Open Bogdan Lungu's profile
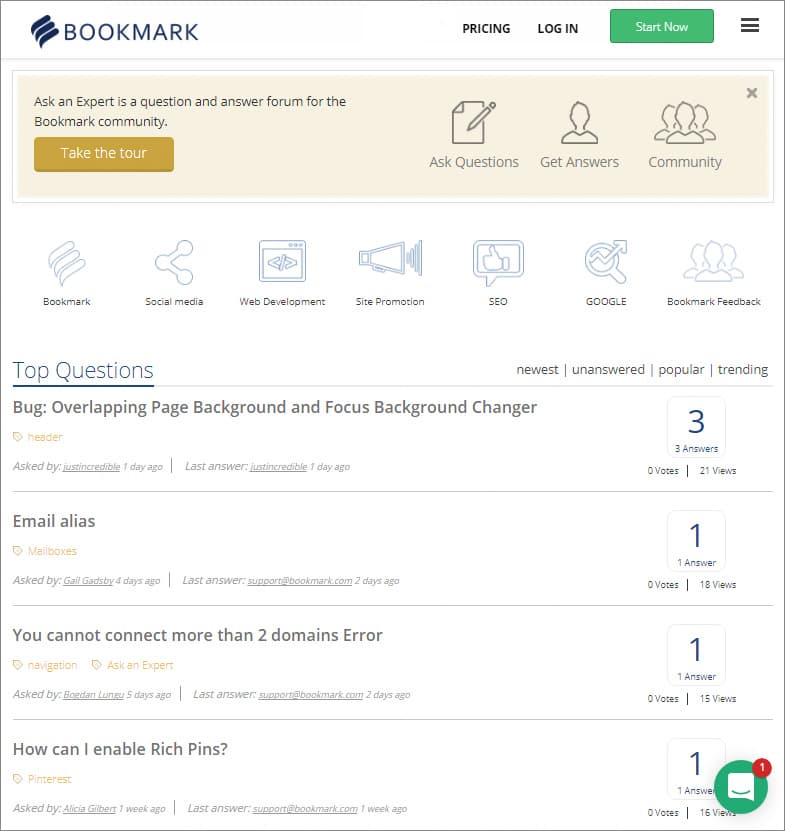 [x=93, y=695]
